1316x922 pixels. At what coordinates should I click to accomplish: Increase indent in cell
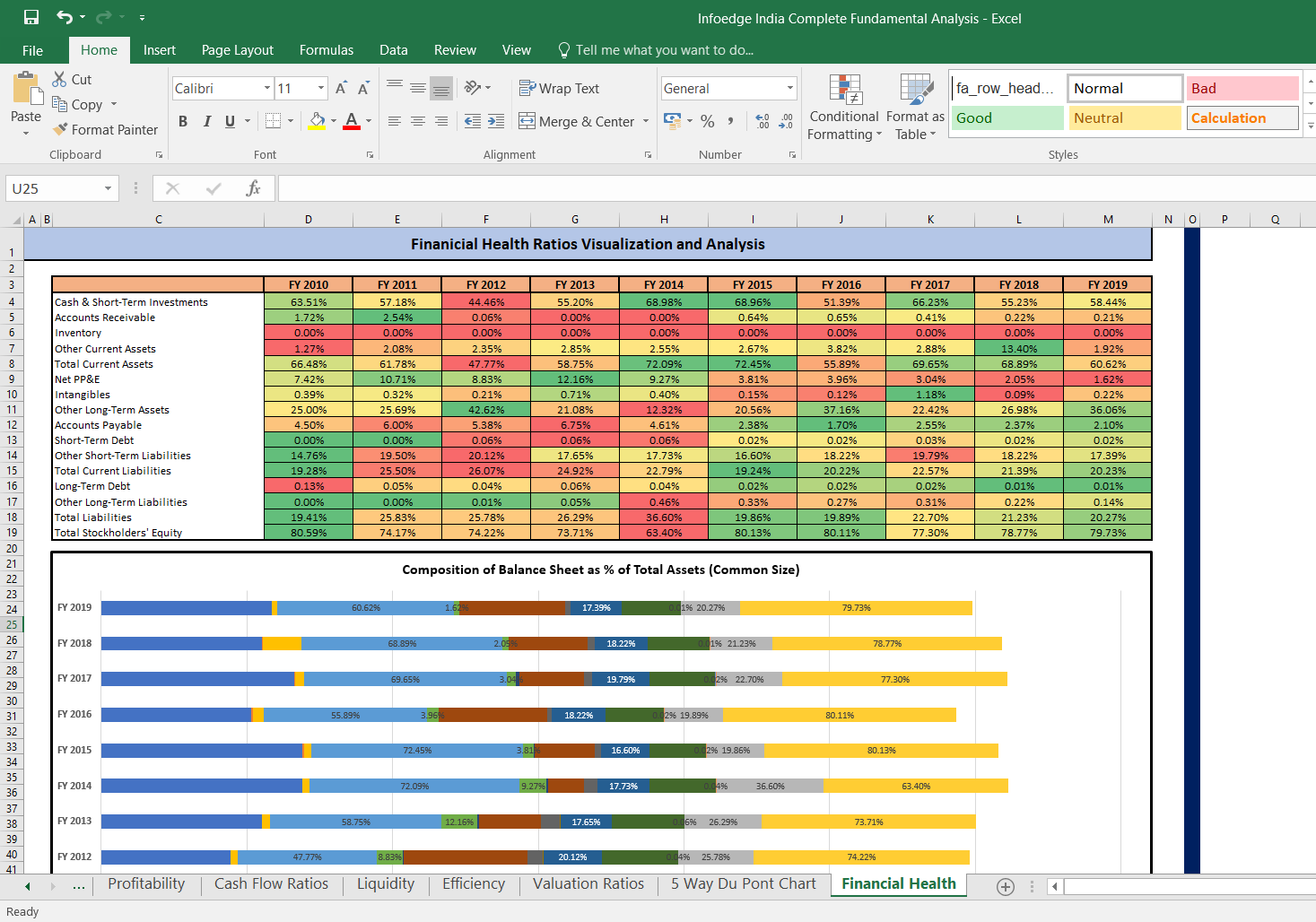pyautogui.click(x=496, y=121)
